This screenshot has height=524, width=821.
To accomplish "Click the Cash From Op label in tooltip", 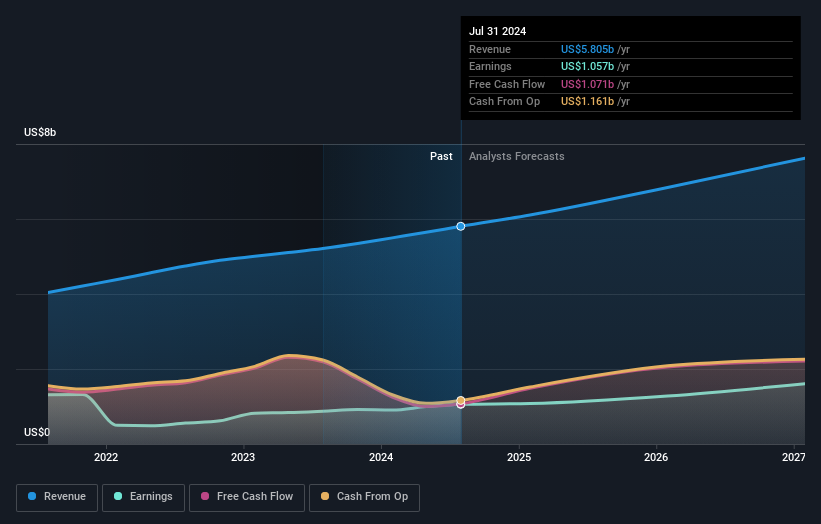I will [x=504, y=102].
